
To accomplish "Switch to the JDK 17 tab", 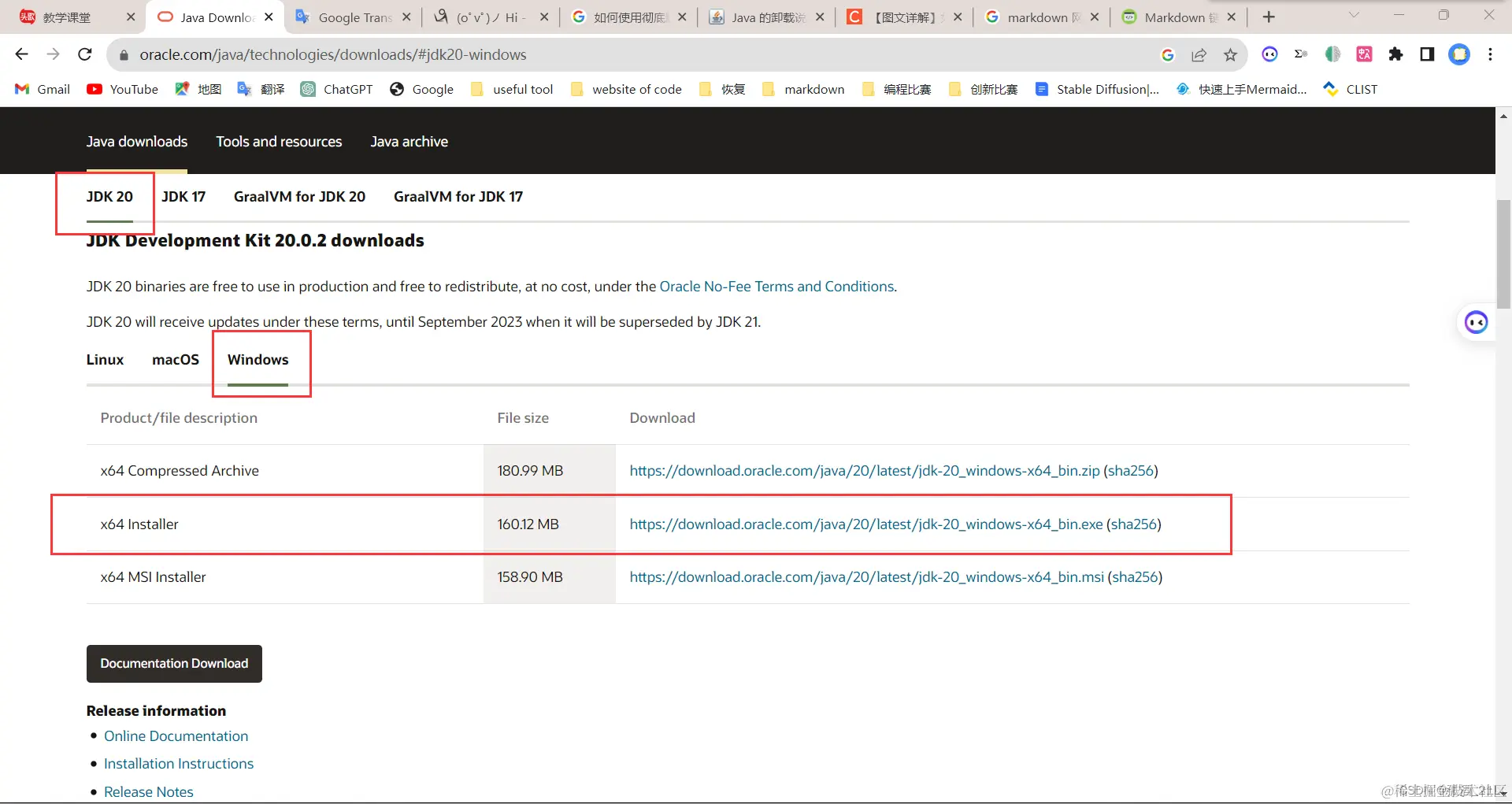I will [x=183, y=197].
